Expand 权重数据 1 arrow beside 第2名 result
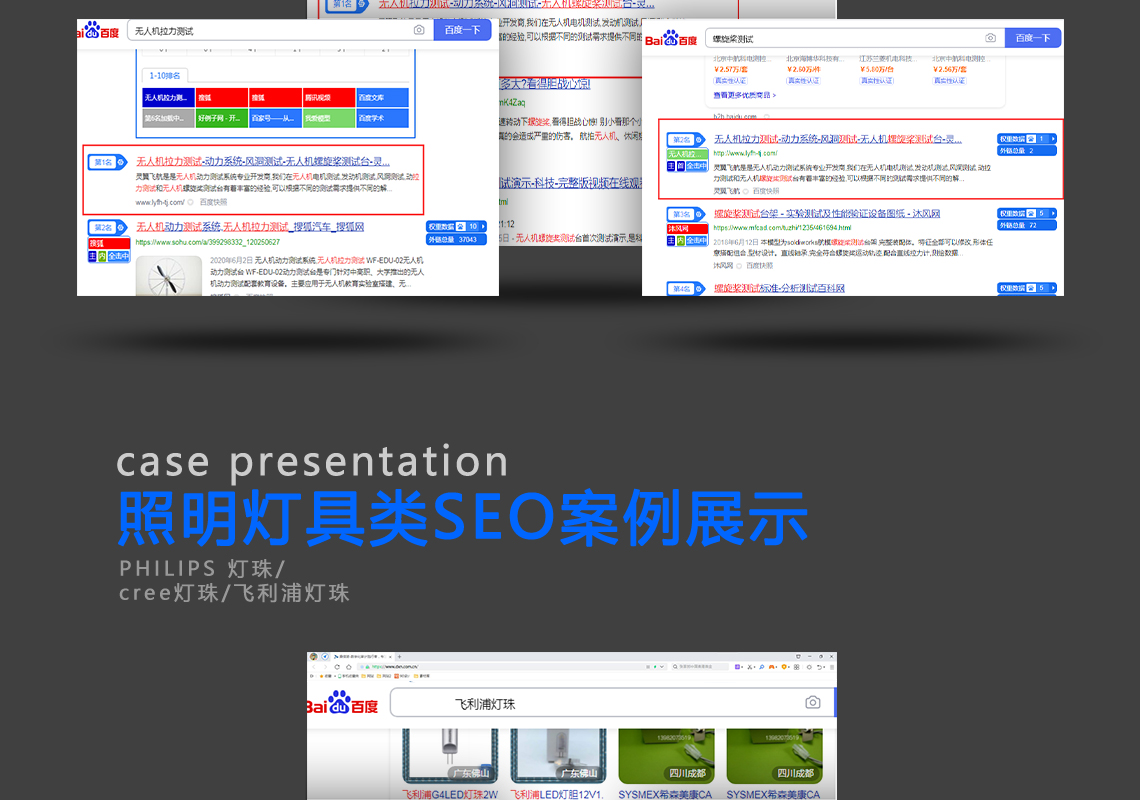 tap(1051, 139)
